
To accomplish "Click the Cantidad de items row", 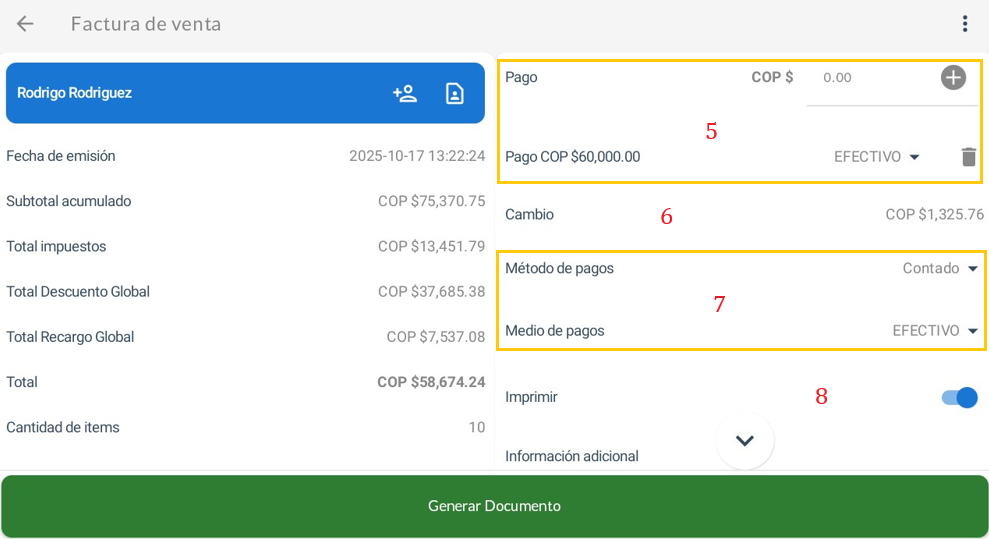I will [x=245, y=427].
